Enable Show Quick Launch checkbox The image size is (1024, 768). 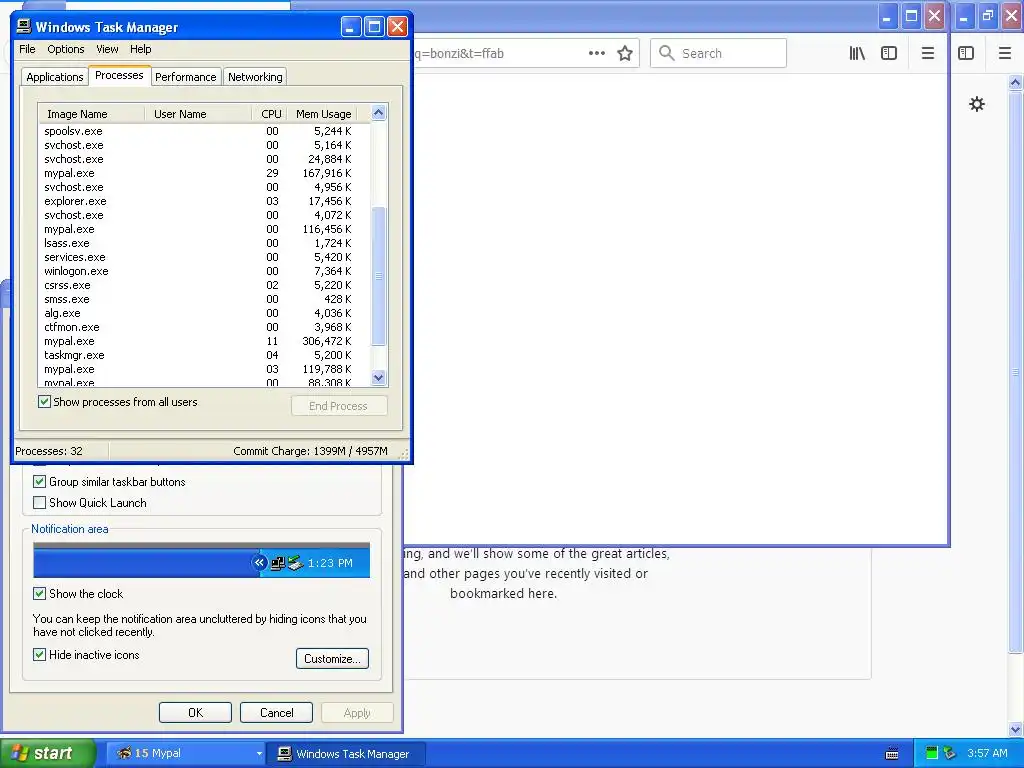[39, 503]
